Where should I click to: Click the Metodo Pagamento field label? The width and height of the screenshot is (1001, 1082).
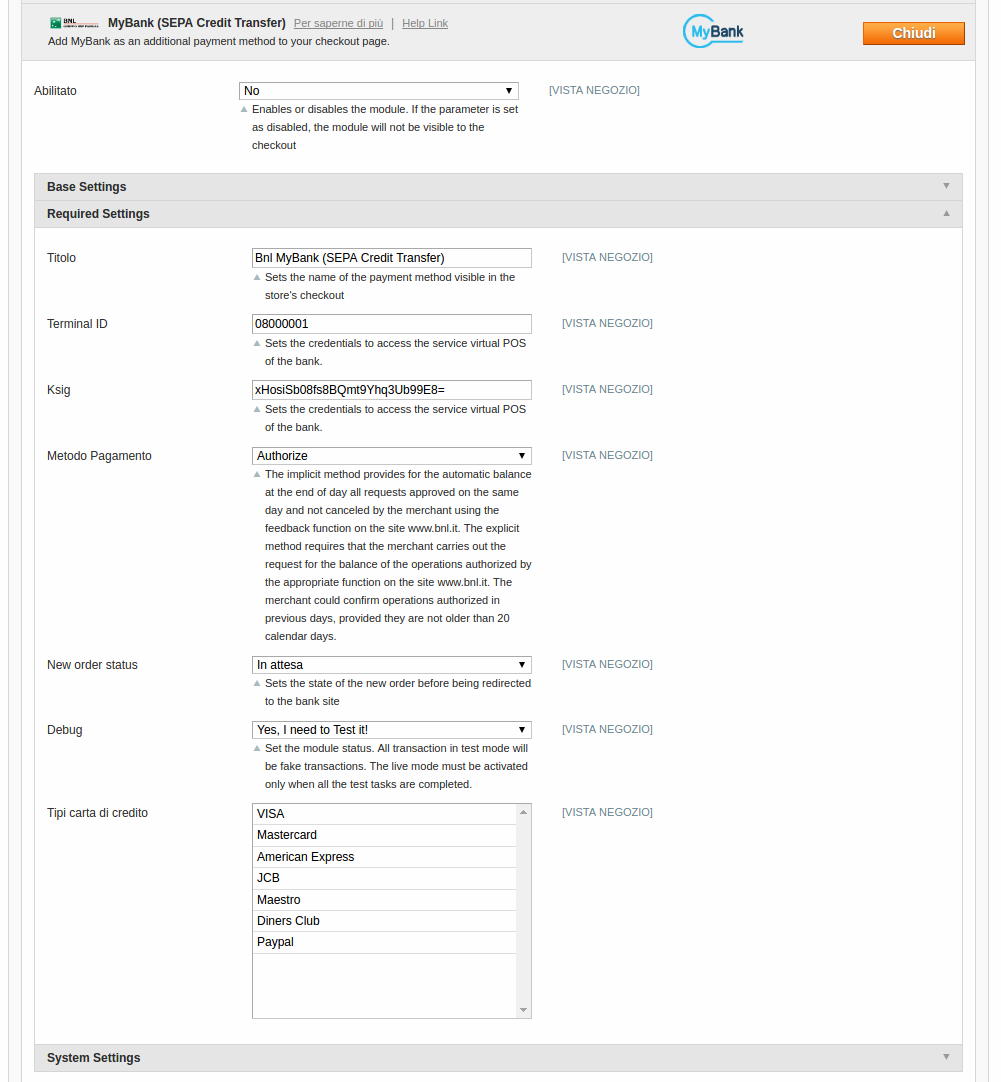pos(99,456)
